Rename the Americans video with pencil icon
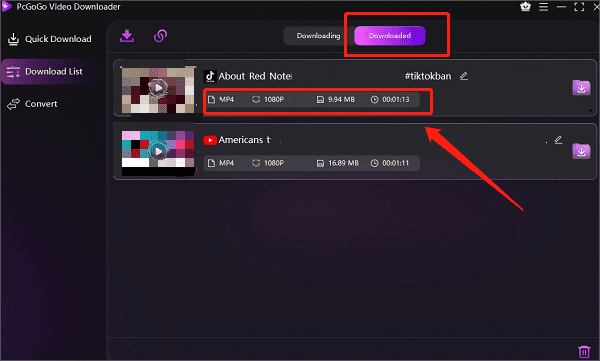The width and height of the screenshot is (600, 361). (x=558, y=140)
